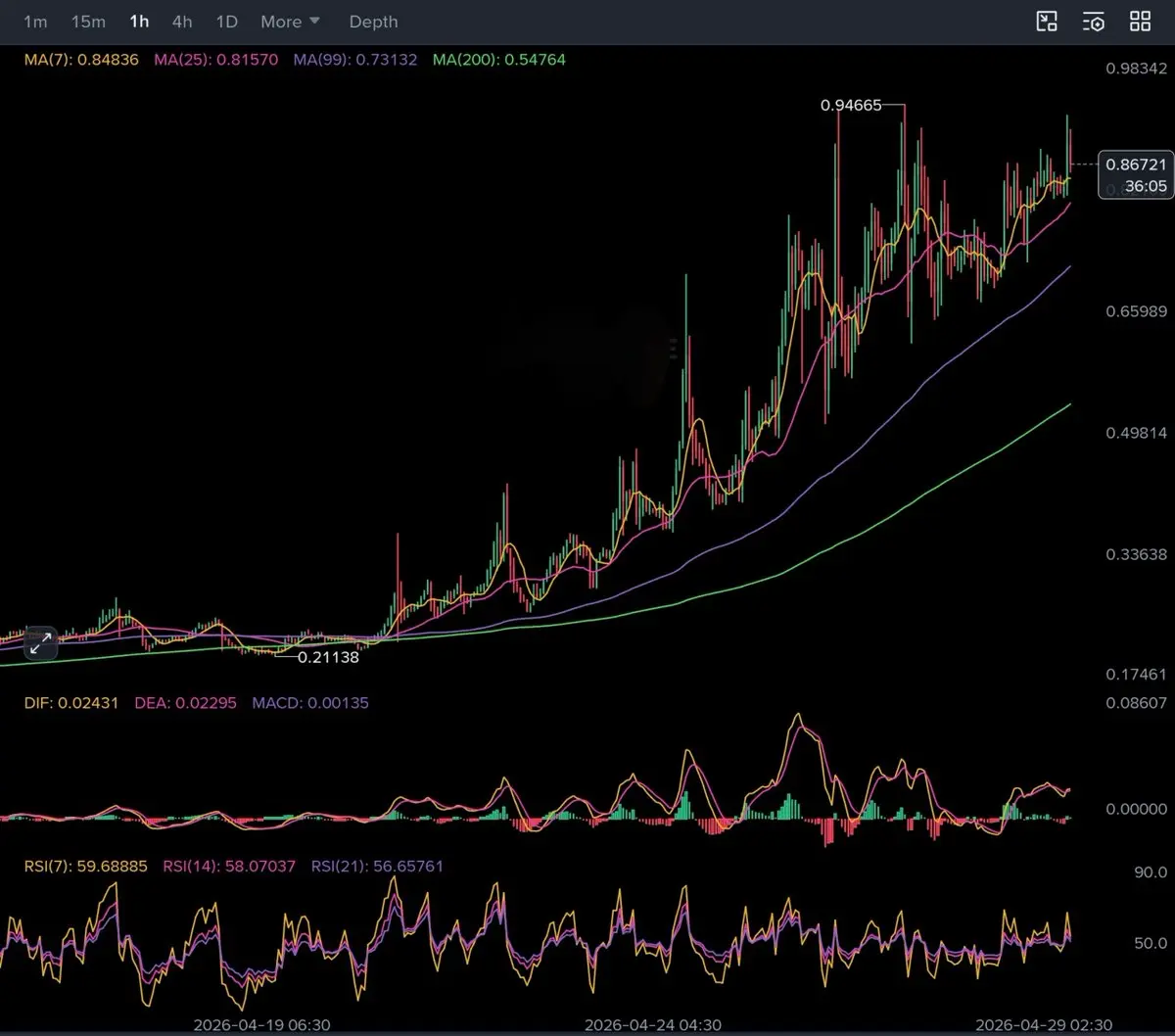Click the MA(7): 0.84836 indicator label
The height and width of the screenshot is (1036, 1175).
point(81,60)
